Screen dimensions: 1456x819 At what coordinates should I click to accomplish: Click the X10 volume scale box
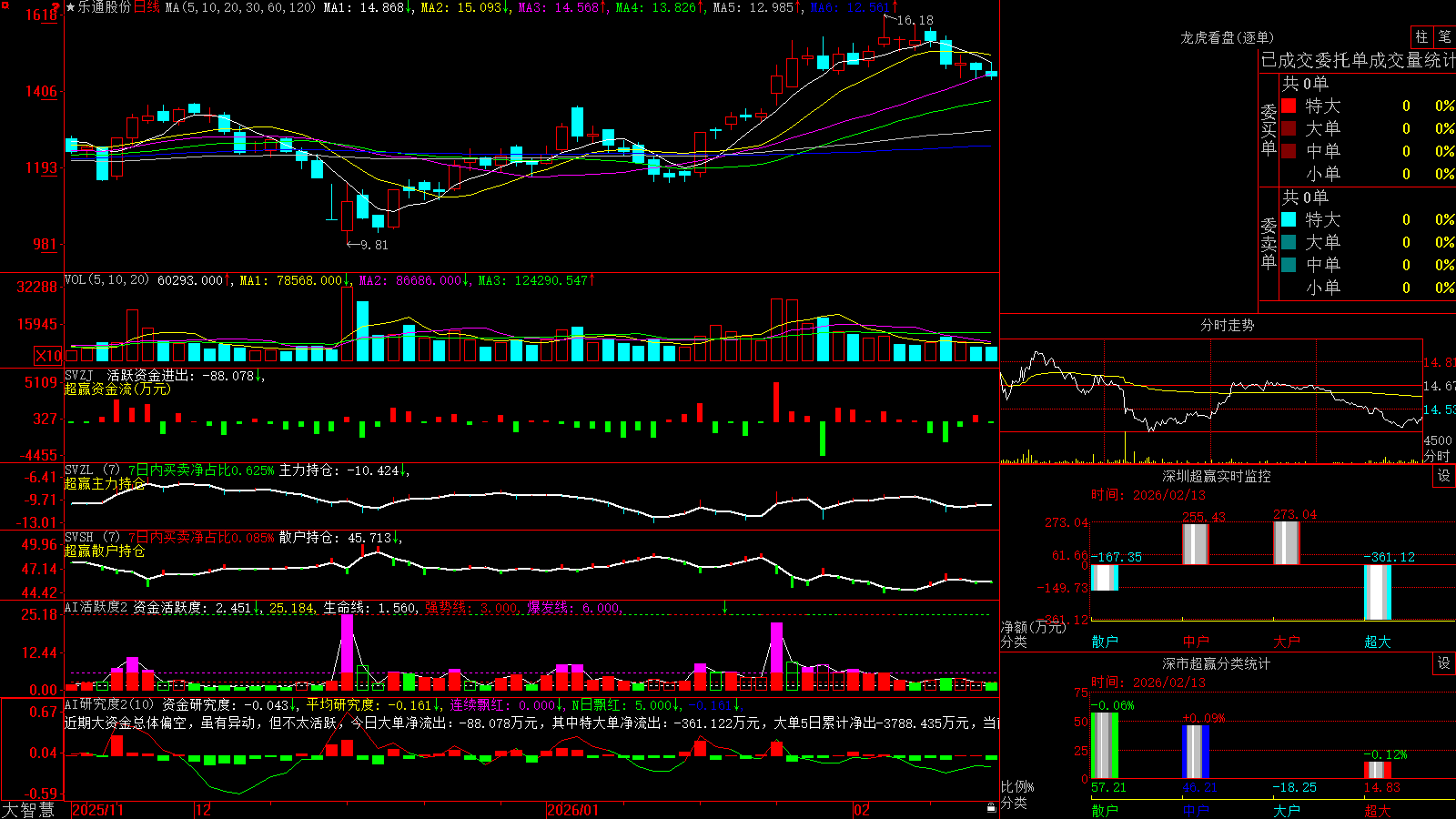click(48, 356)
